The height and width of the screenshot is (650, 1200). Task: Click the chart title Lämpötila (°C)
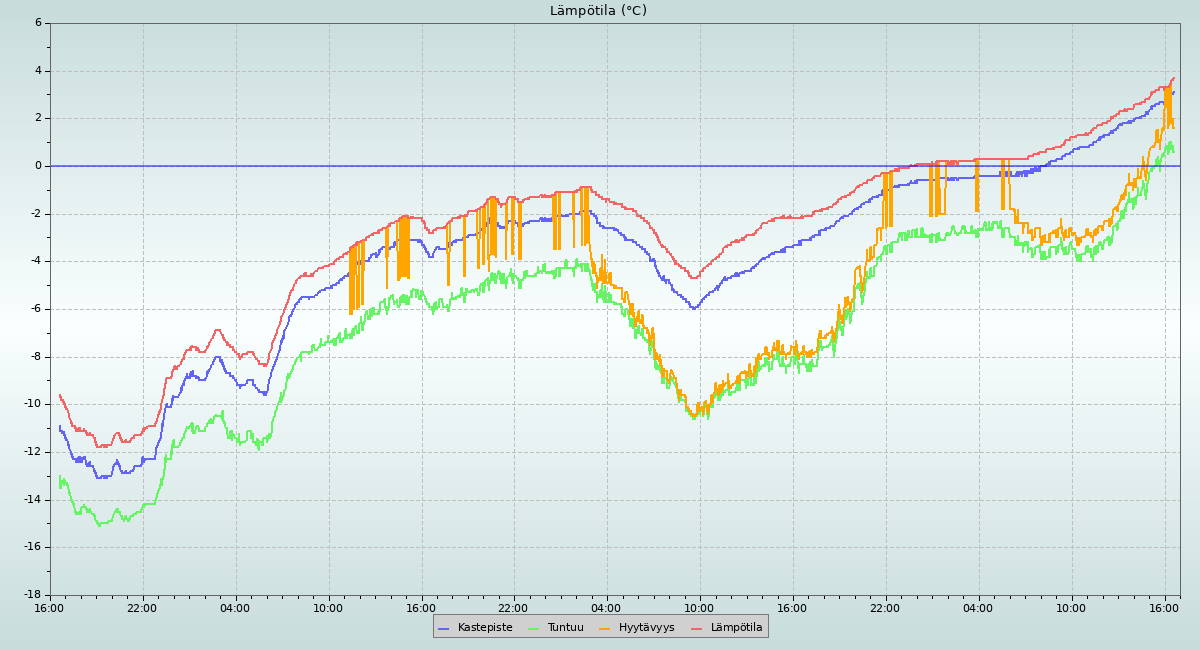click(598, 11)
